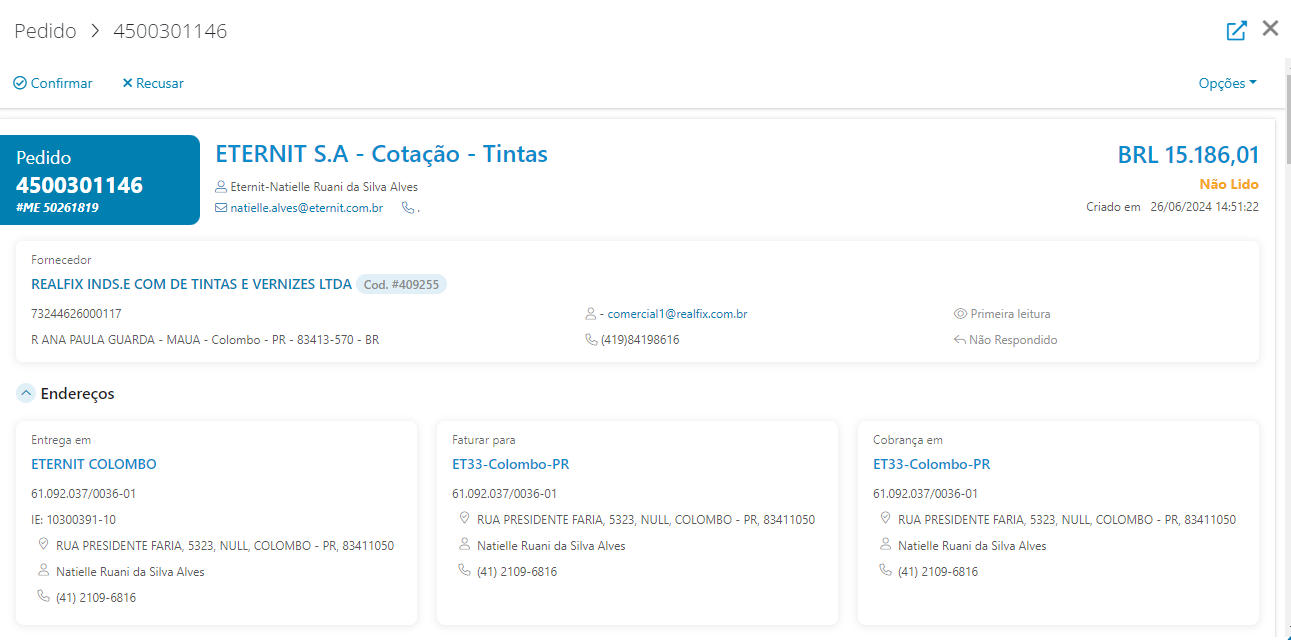Click the Confirmar check icon
The width and height of the screenshot is (1291, 640).
20,83
